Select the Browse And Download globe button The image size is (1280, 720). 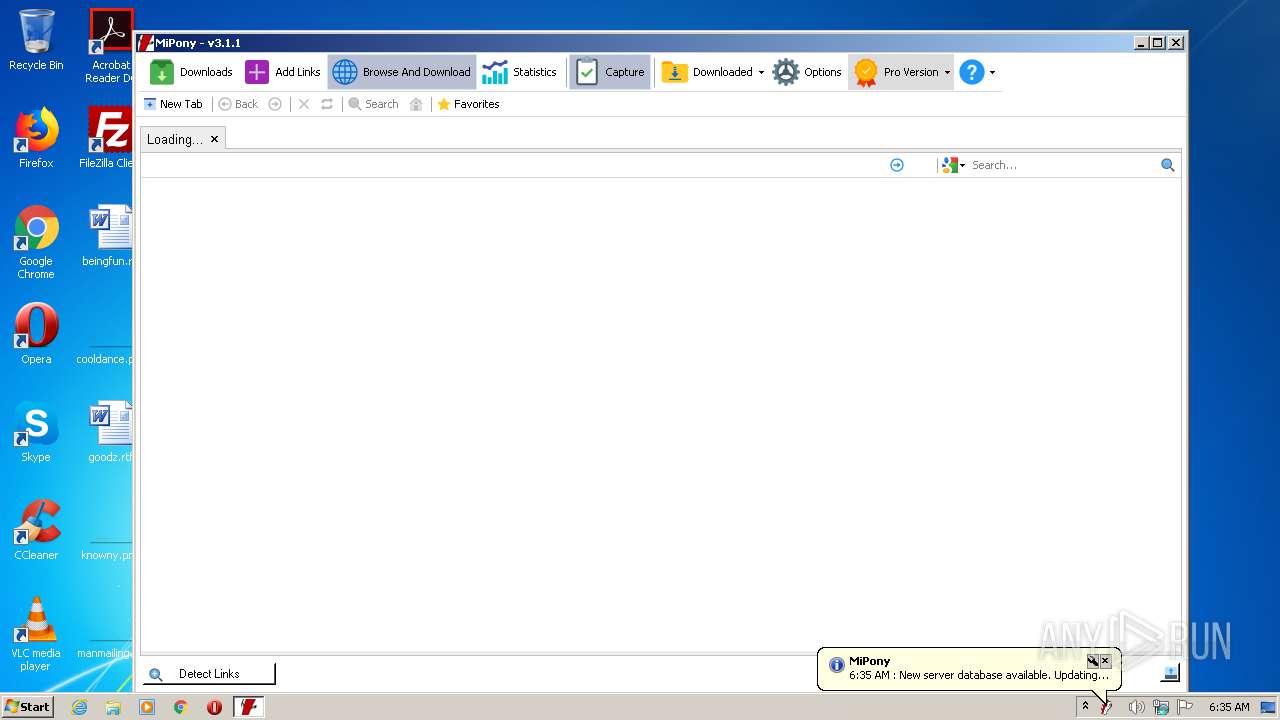coord(402,72)
